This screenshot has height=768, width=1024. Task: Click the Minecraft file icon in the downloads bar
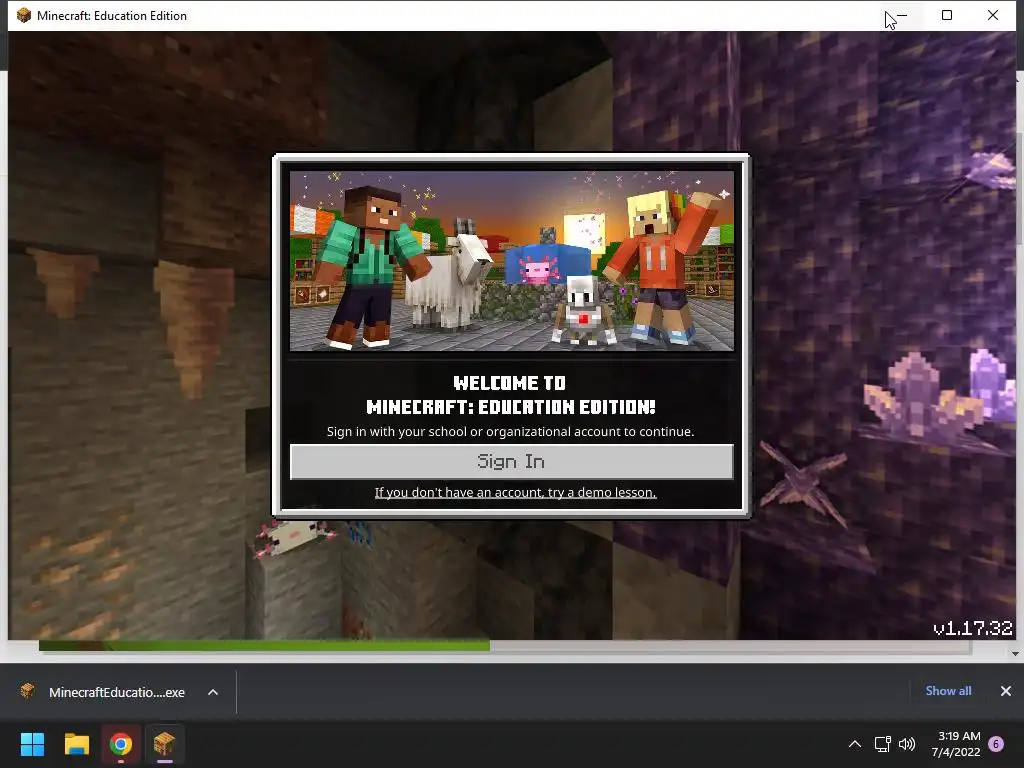coord(27,691)
